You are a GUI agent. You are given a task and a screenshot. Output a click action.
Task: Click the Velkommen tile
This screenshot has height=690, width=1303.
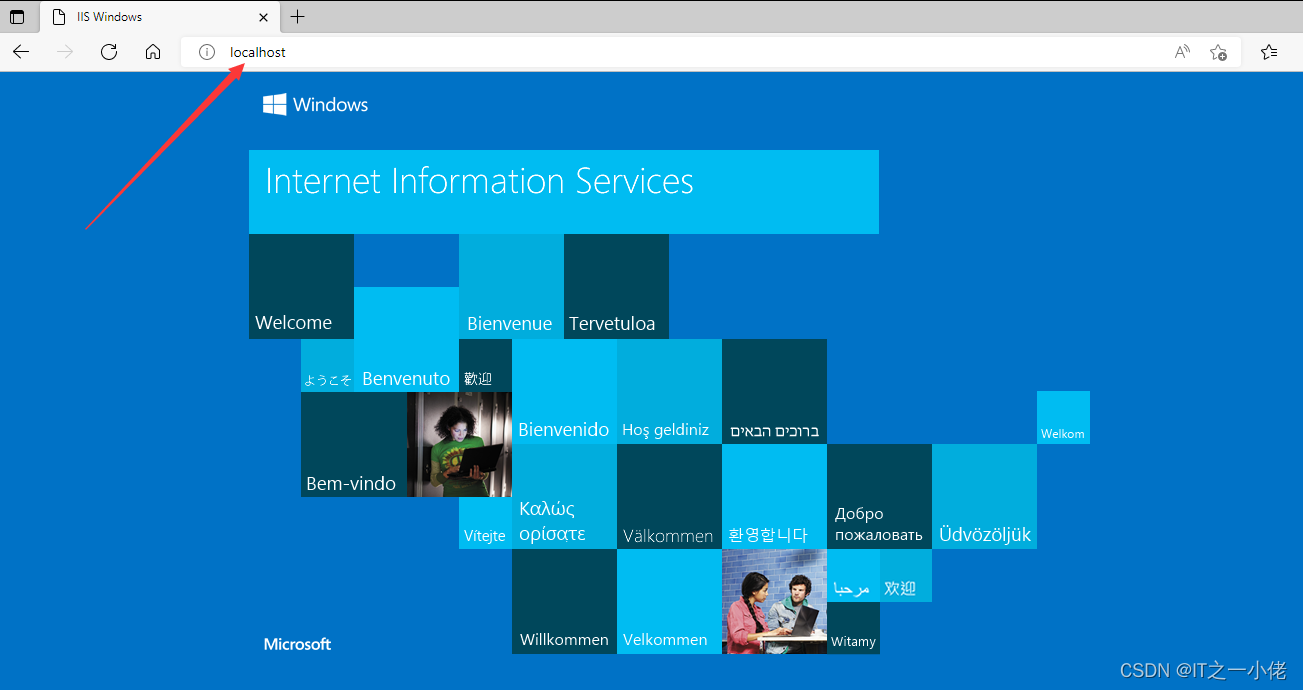pos(669,601)
